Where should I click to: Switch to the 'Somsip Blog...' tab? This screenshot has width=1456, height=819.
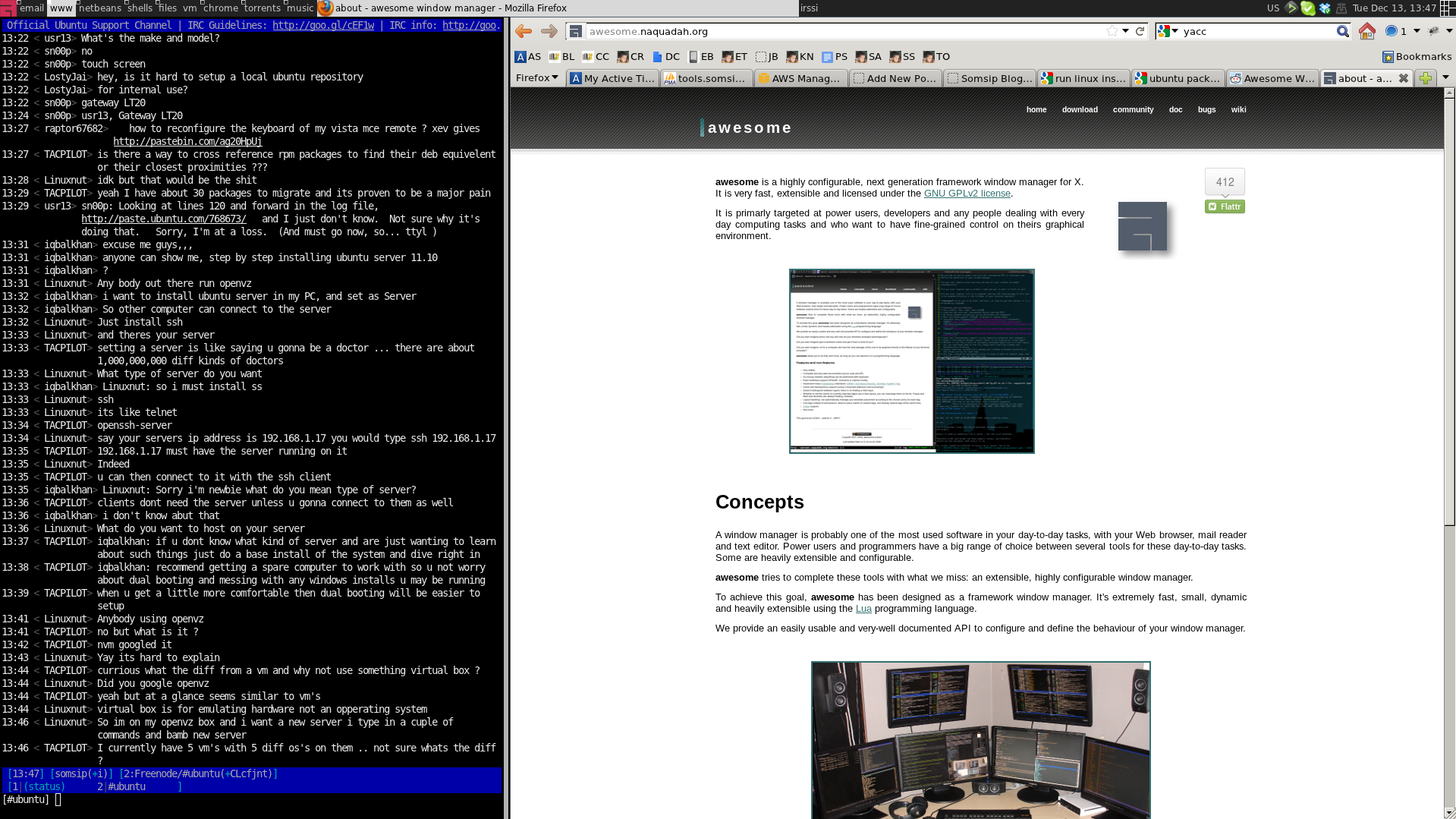[989, 78]
